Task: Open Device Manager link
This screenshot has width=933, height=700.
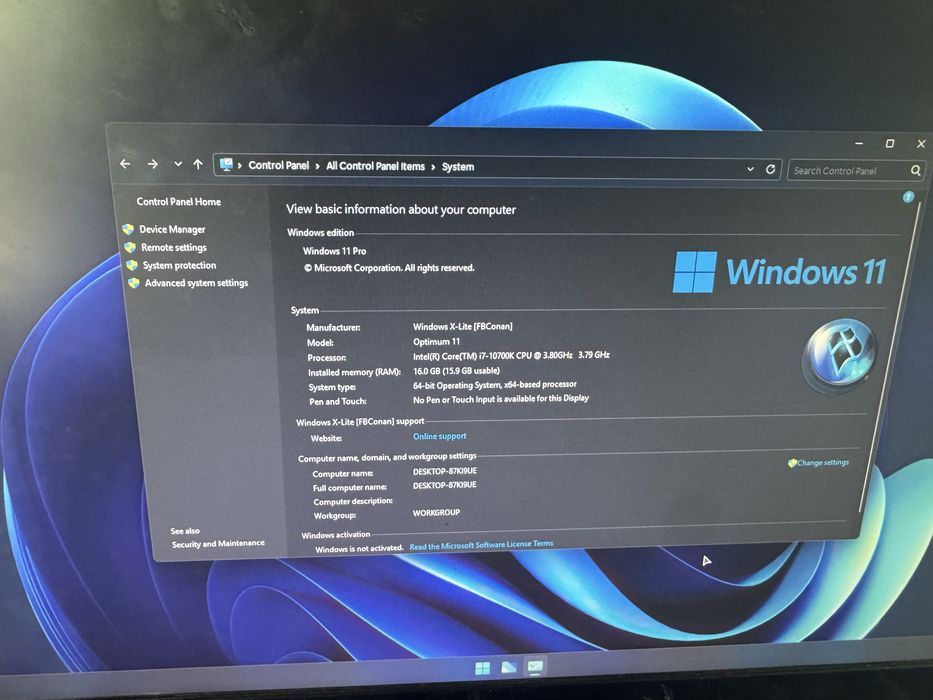Action: (172, 229)
